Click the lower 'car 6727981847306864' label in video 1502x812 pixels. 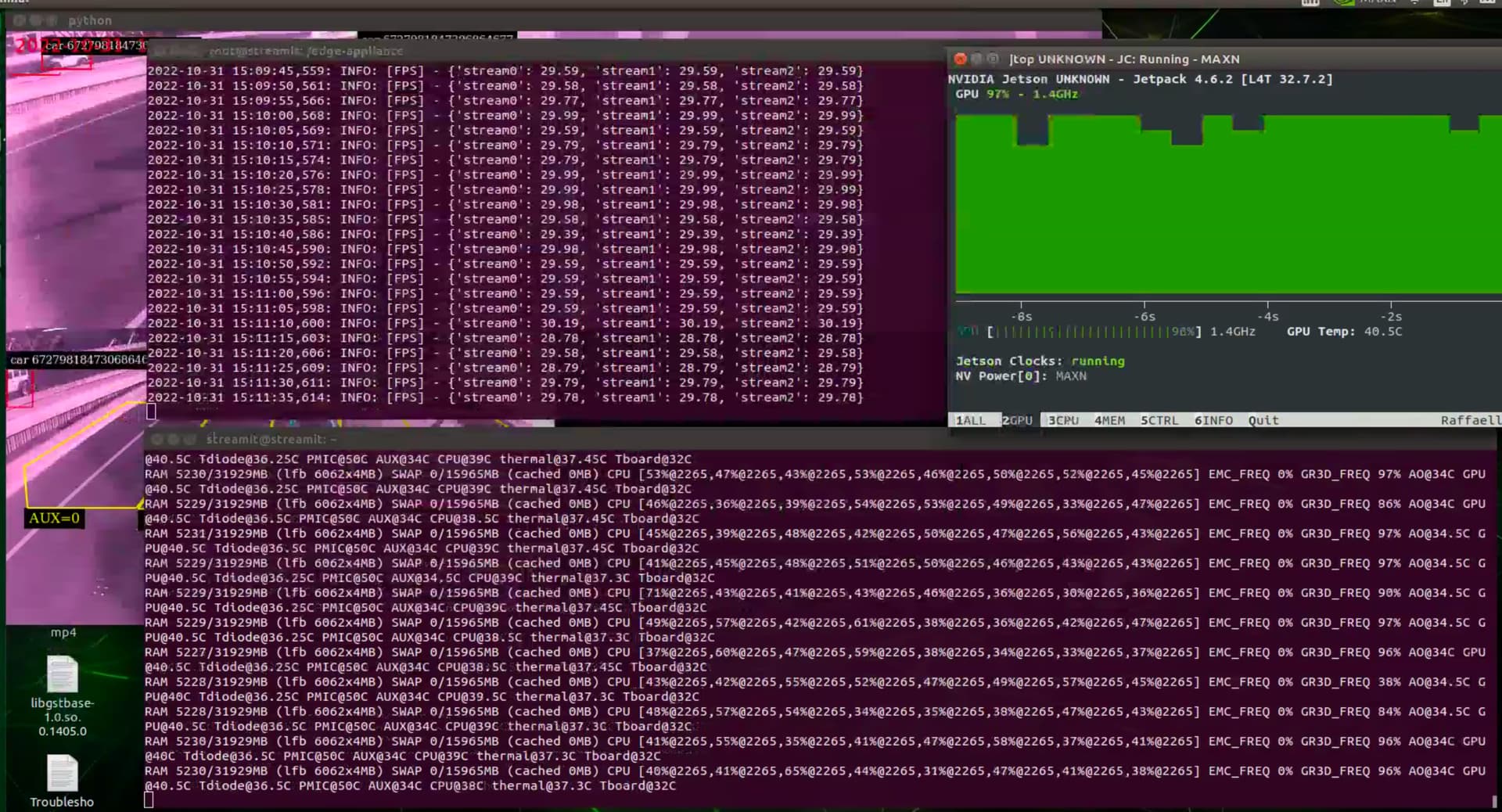[x=77, y=360]
